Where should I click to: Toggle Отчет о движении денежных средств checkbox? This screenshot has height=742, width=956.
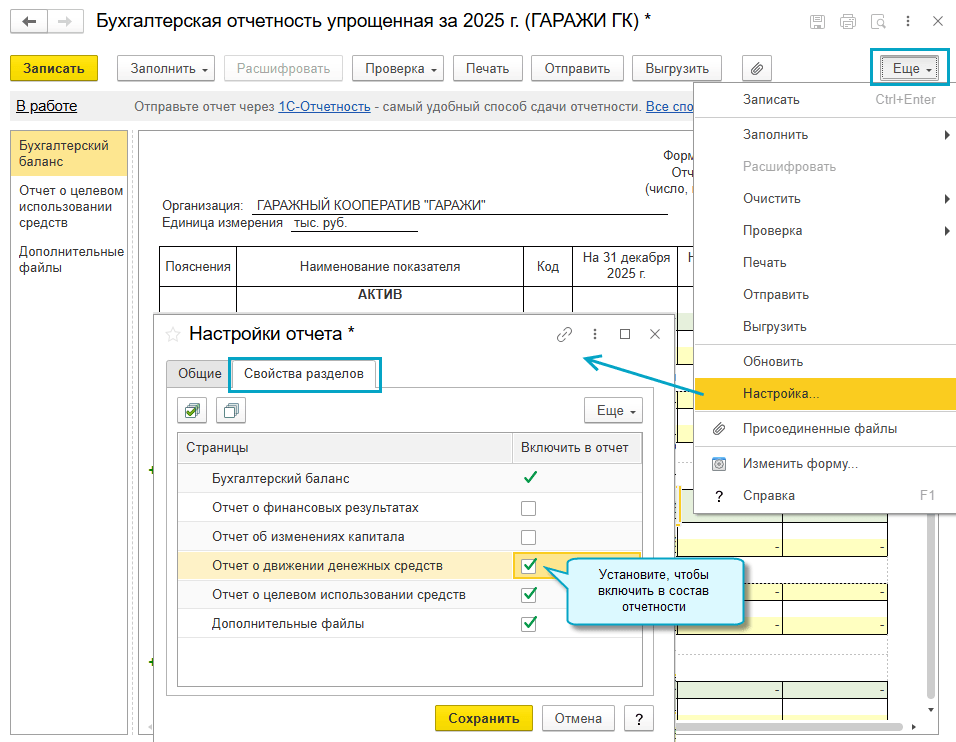pyautogui.click(x=529, y=566)
